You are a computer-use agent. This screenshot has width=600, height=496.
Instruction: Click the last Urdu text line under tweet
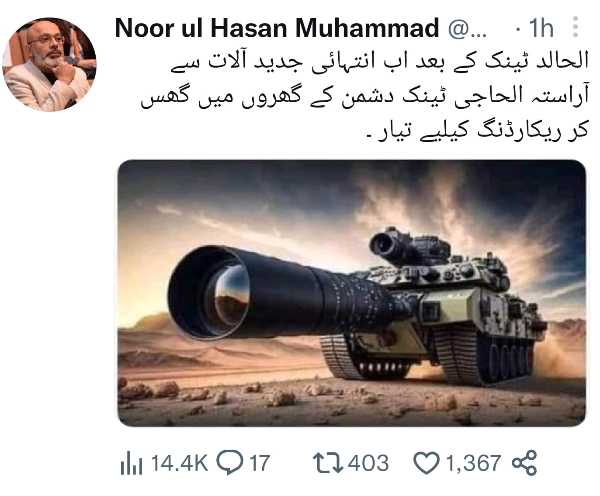pos(477,131)
